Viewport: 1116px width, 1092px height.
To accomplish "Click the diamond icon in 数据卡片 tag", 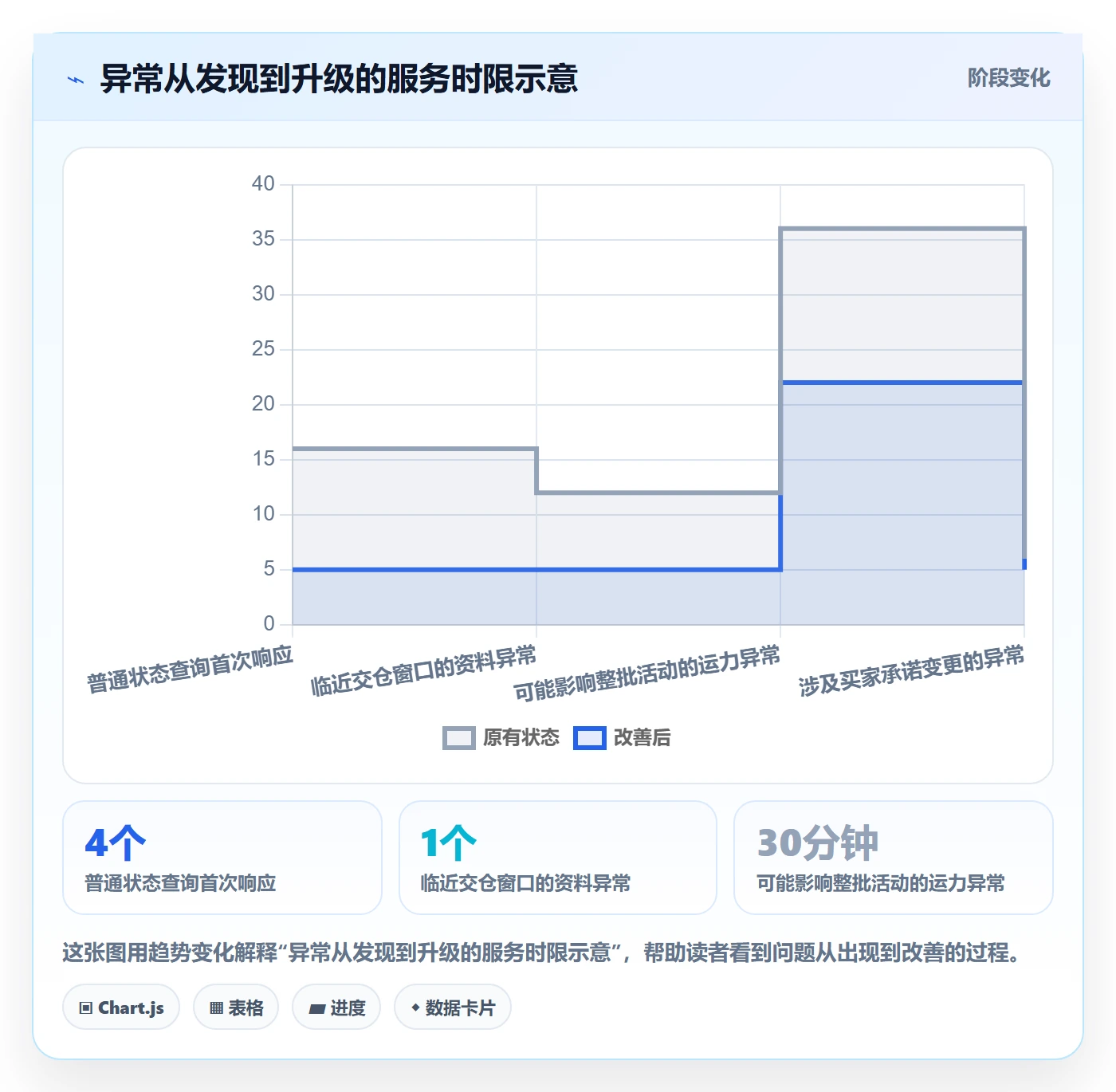I will [x=415, y=1008].
